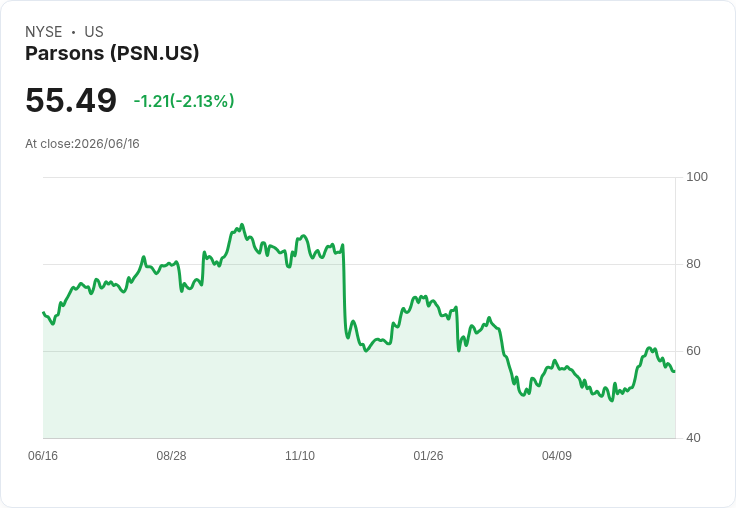
Task: Click the chart line's final rightmost point
Action: [675, 371]
